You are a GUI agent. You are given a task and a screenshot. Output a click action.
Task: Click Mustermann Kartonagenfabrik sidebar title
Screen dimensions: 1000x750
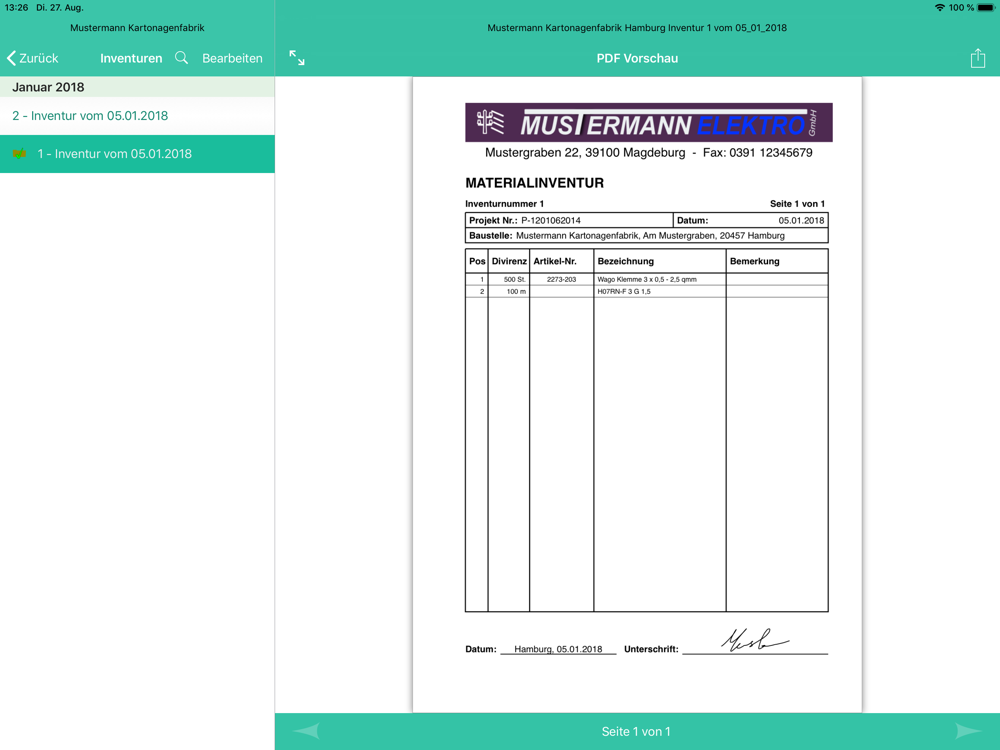[137, 28]
